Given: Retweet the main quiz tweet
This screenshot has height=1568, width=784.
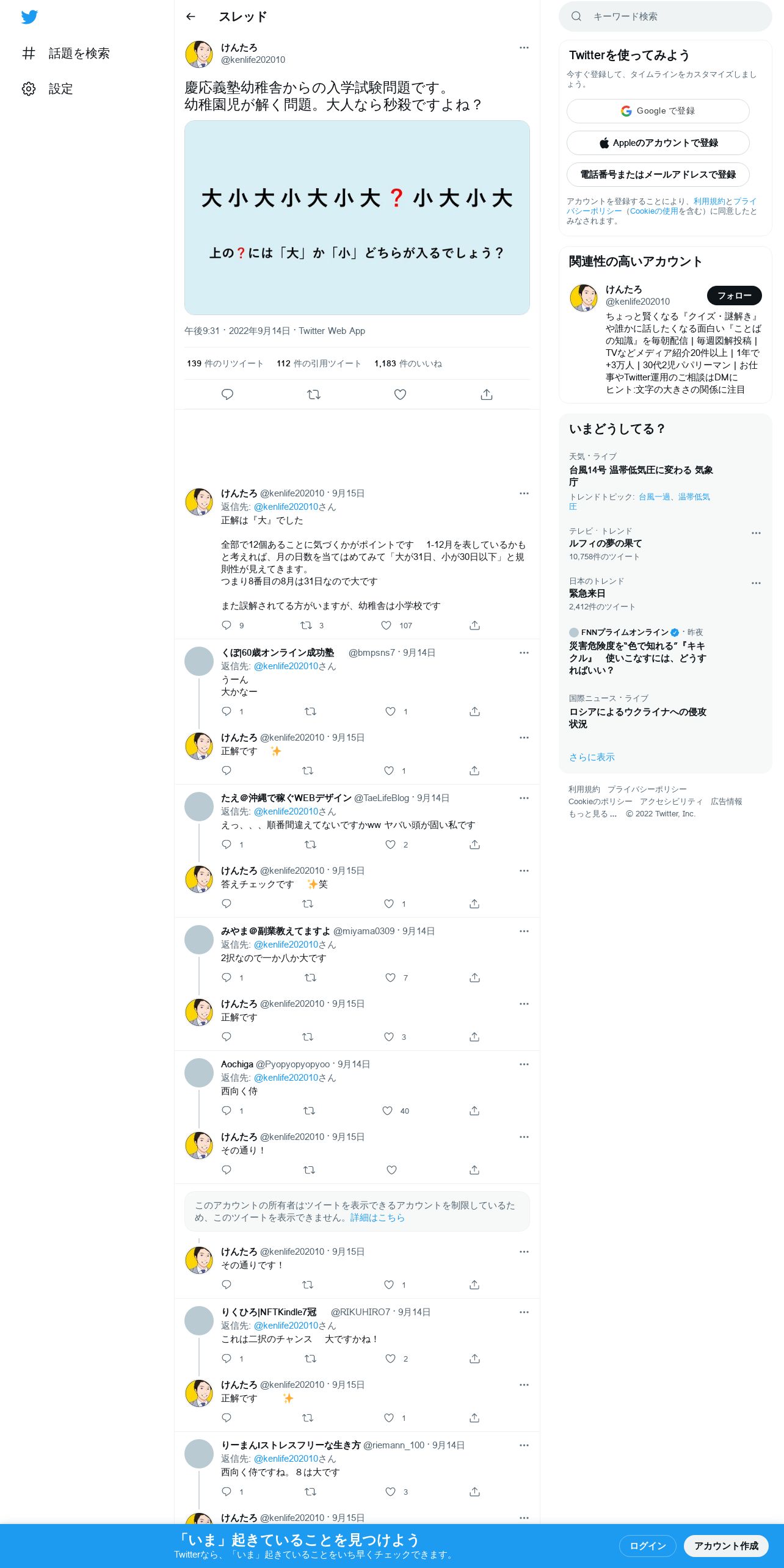Looking at the screenshot, I should click(314, 394).
